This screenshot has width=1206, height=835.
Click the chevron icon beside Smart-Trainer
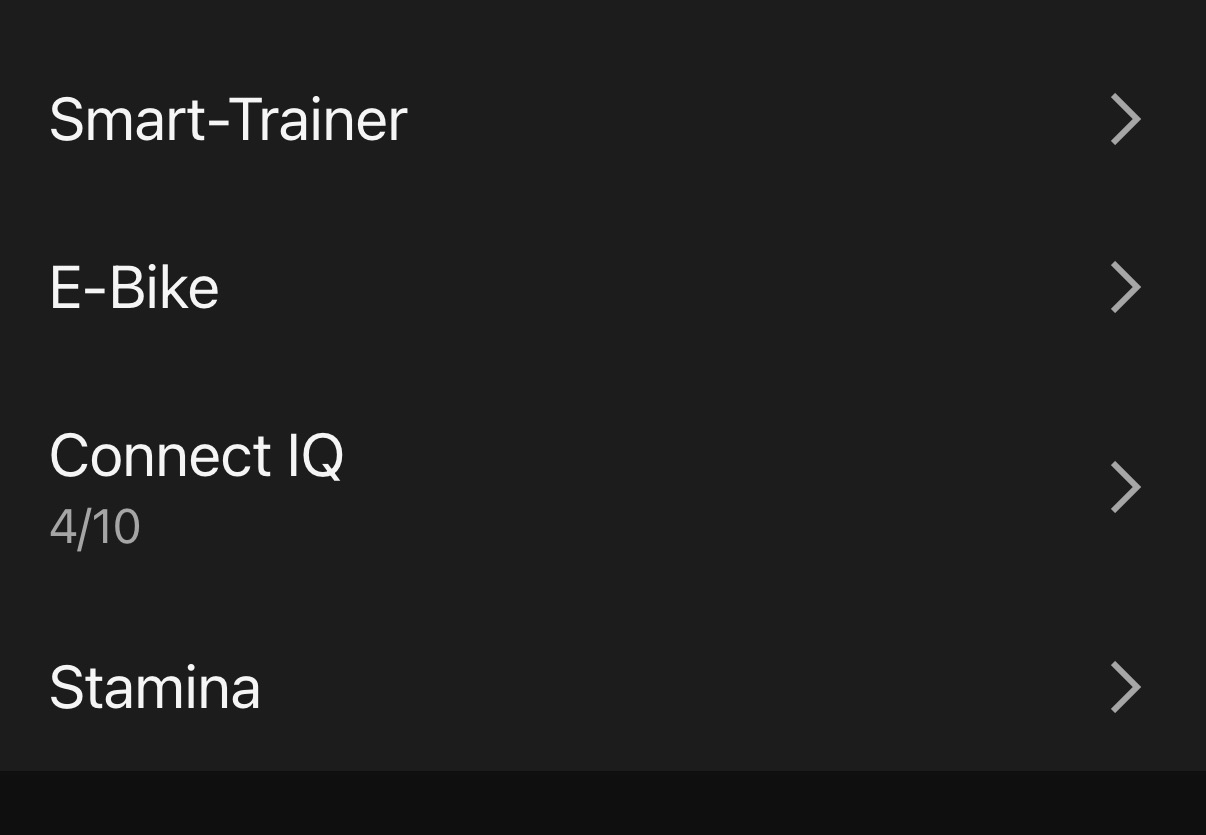(1126, 120)
